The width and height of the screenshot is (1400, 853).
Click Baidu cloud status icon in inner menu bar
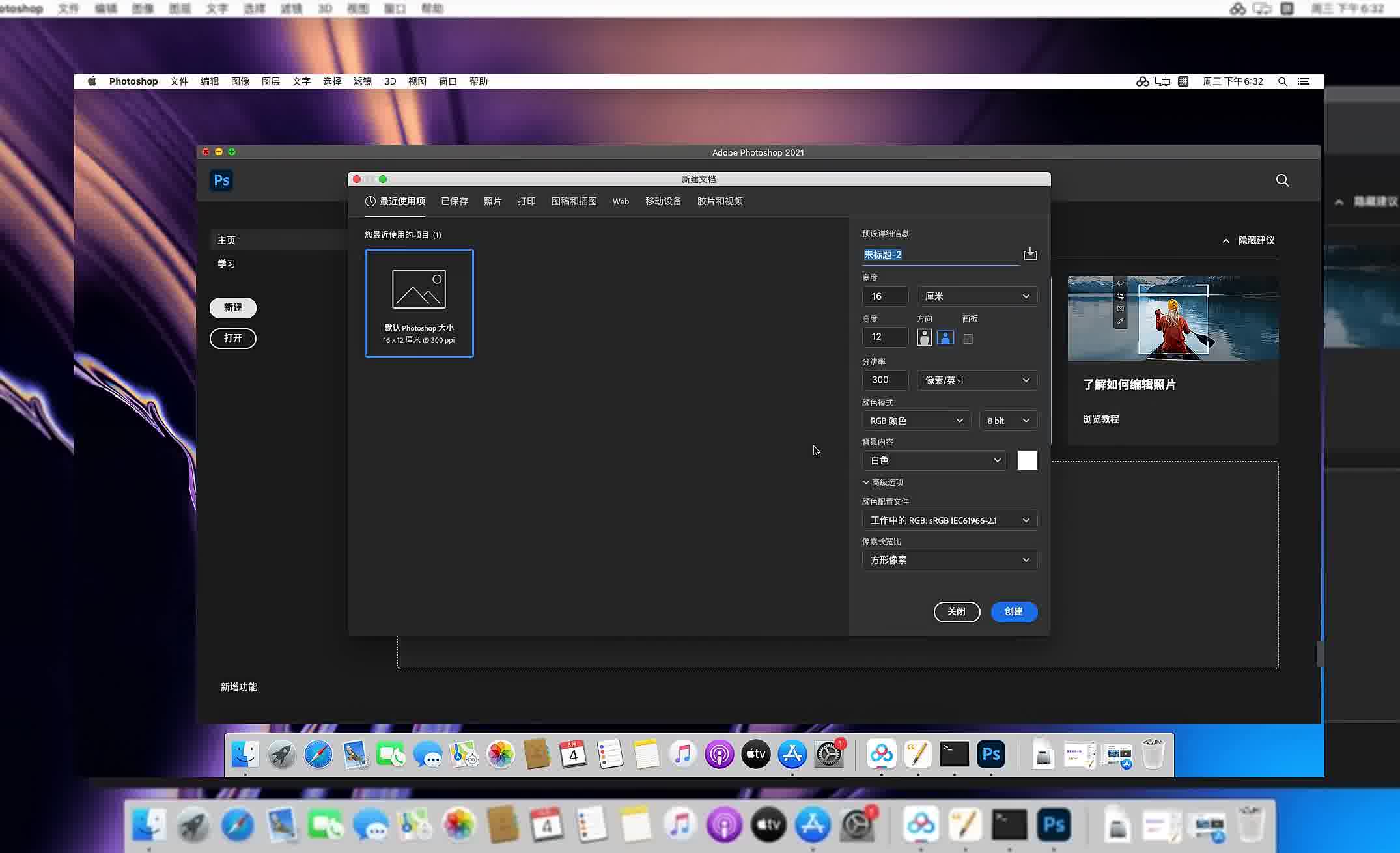[1142, 81]
